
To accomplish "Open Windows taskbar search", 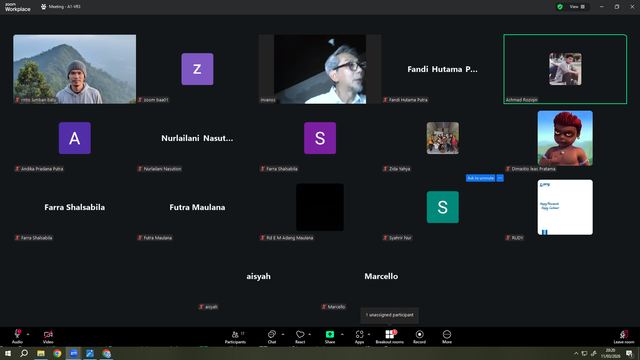I will coord(24,353).
